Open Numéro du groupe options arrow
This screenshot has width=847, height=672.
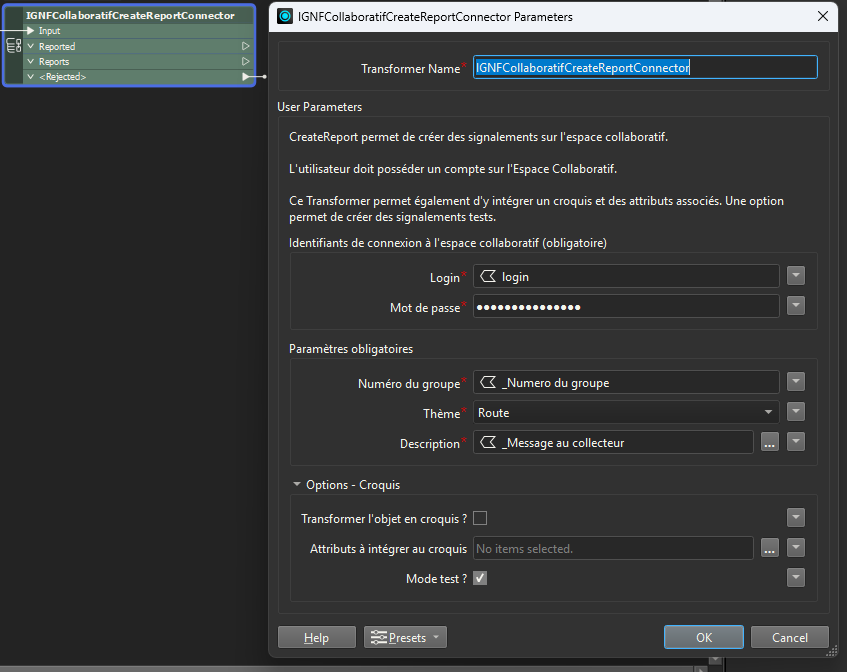[x=796, y=381]
